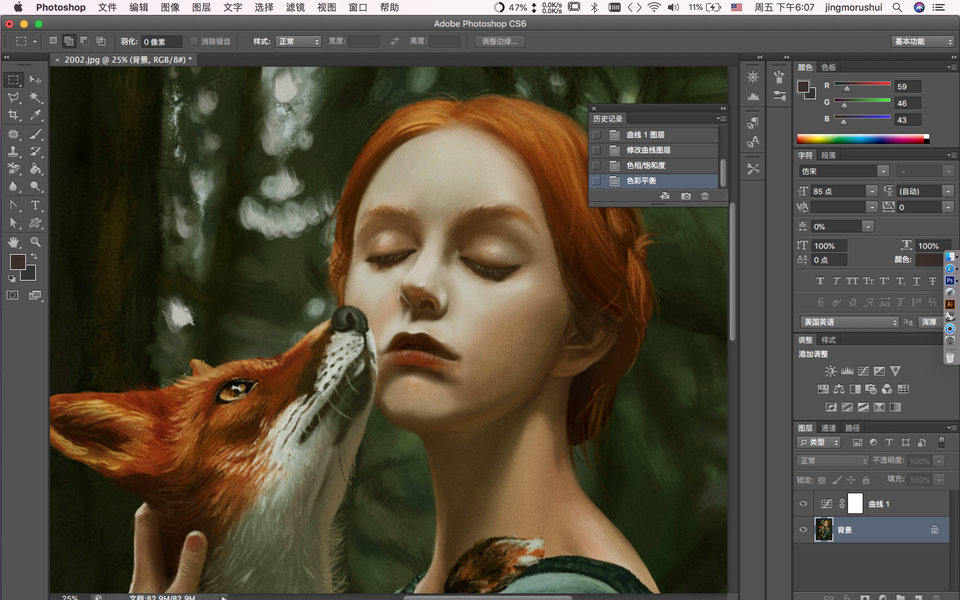The image size is (960, 600).
Task: Select the 修改曲线图层 history state
Action: point(654,150)
